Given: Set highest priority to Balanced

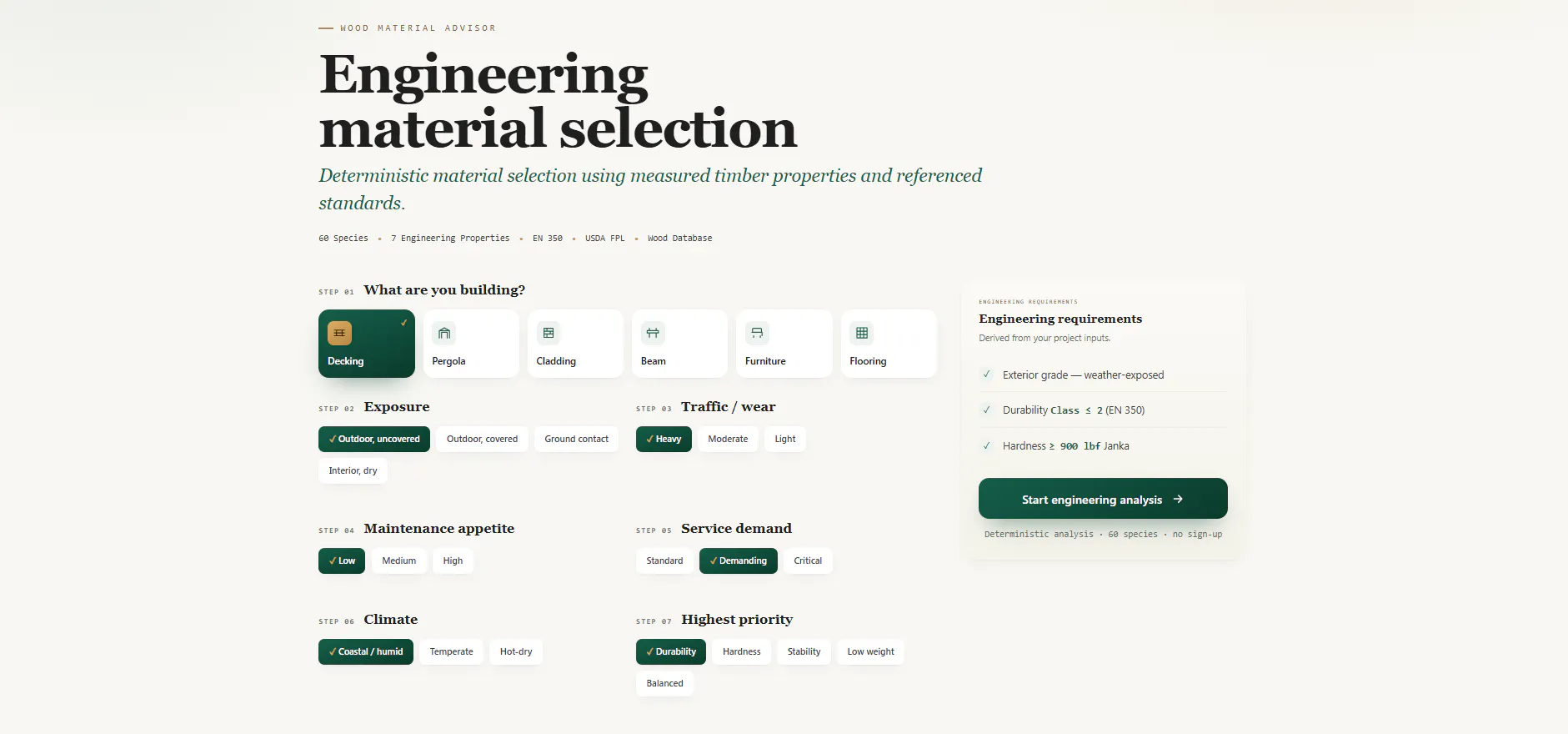Looking at the screenshot, I should [x=664, y=683].
